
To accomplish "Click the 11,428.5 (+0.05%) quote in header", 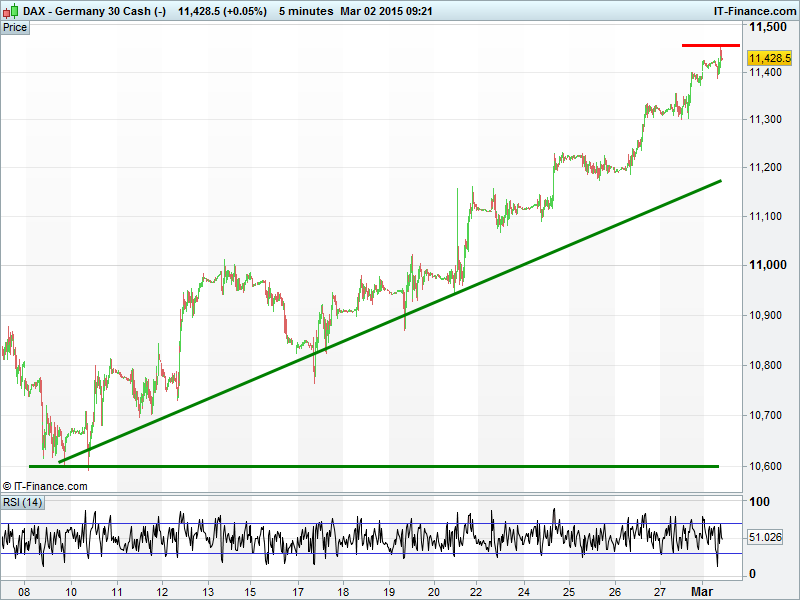I will tap(221, 10).
